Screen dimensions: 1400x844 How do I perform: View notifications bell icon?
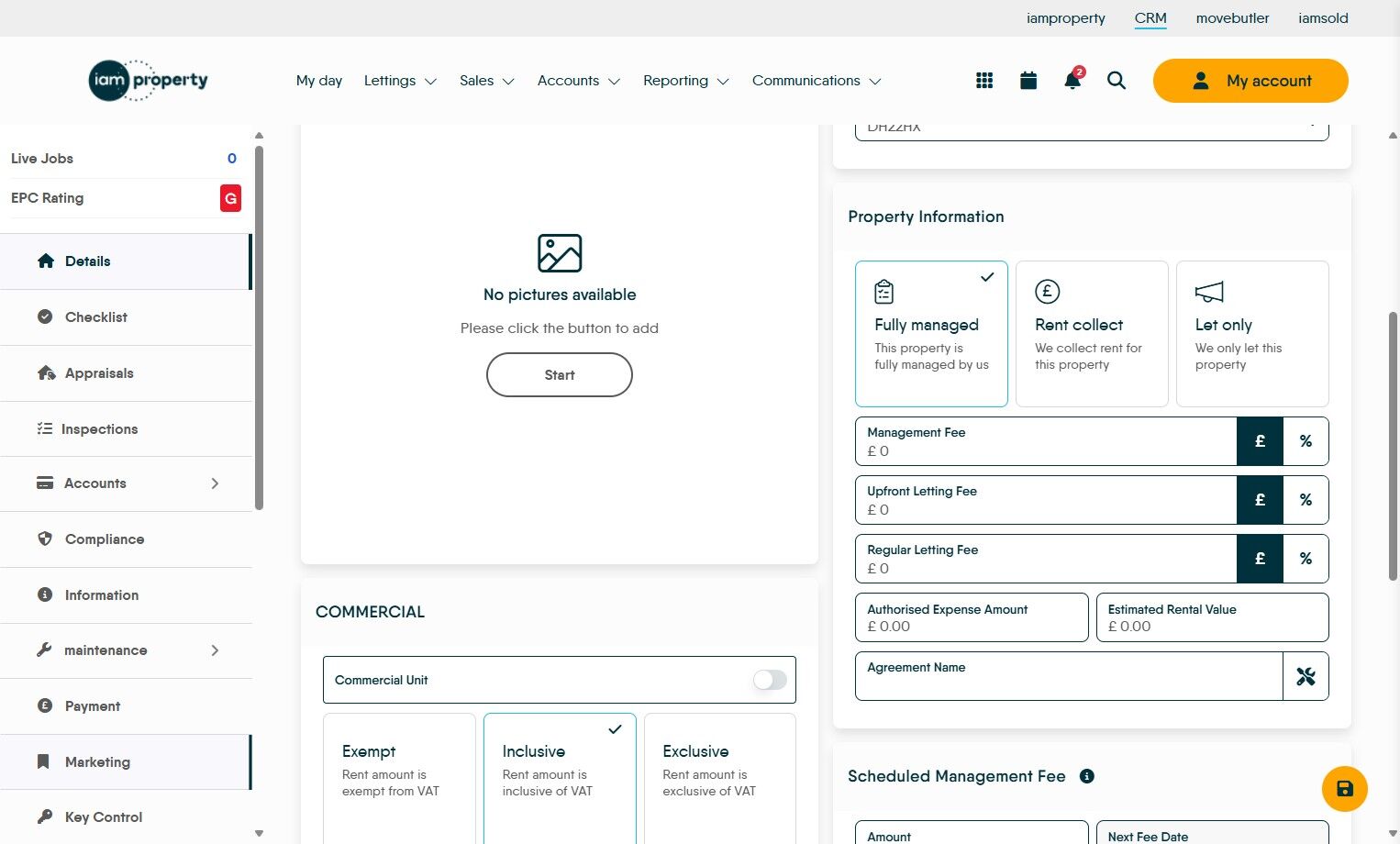pos(1072,80)
